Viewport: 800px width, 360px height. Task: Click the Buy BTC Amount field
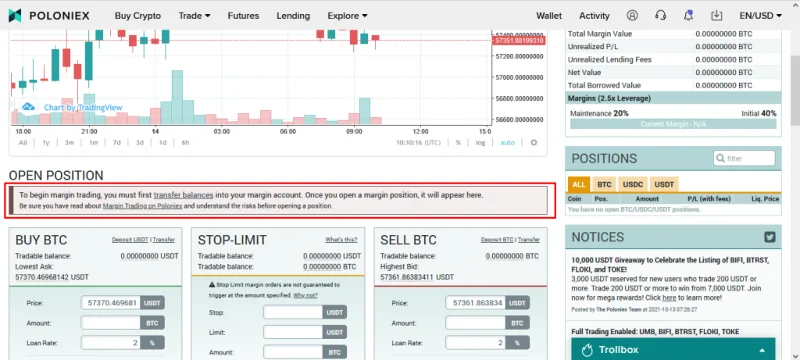110,323
